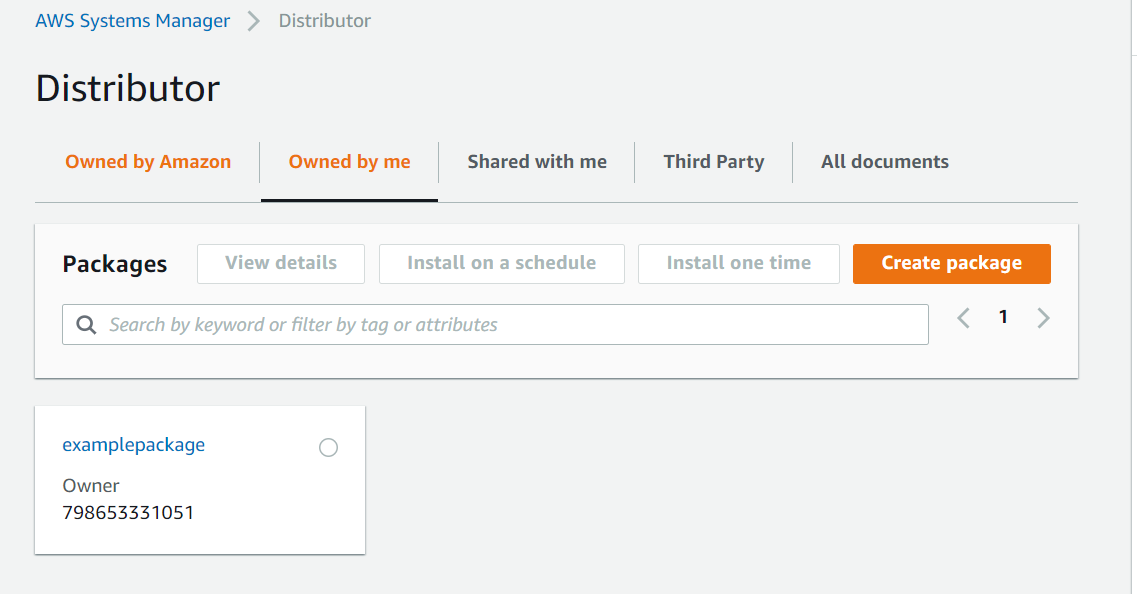Click the breadcrumb separator chevron
This screenshot has height=594, width=1137.
(254, 19)
